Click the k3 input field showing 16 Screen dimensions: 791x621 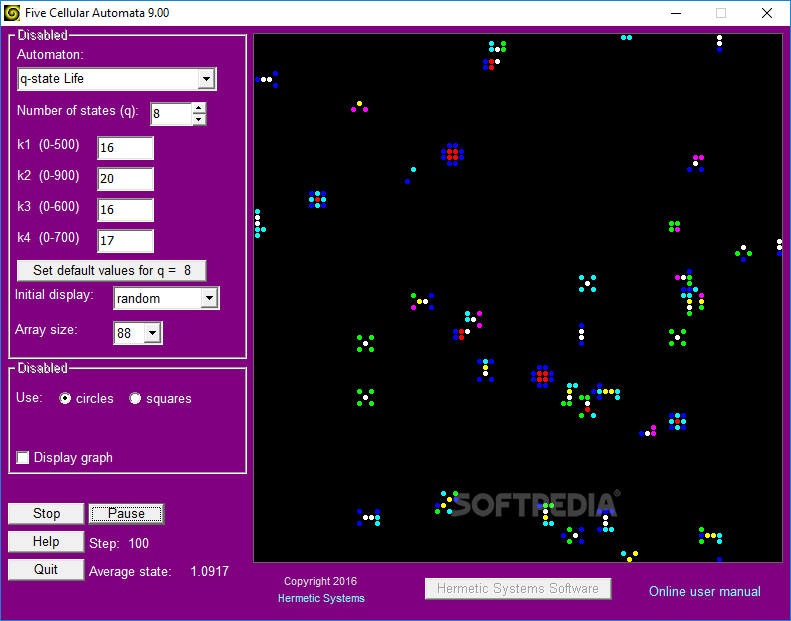click(125, 210)
